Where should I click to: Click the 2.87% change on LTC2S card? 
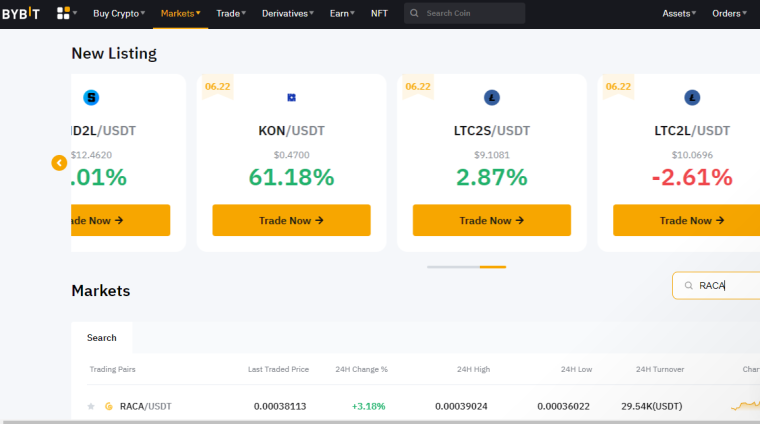pyautogui.click(x=491, y=177)
